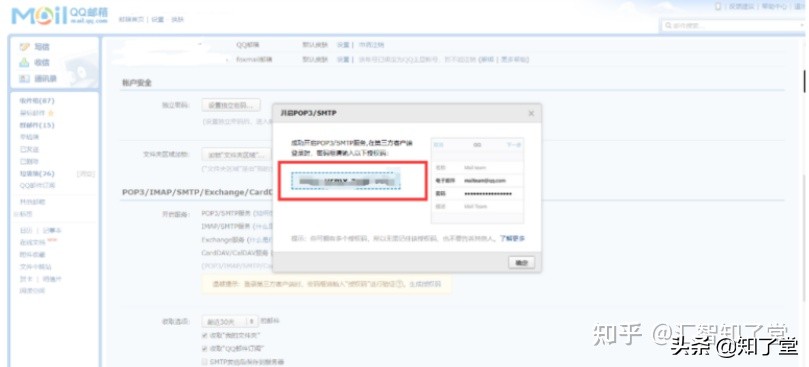809x367 pixels.
Task: Open 日历 in sidebar
Action: point(25,230)
